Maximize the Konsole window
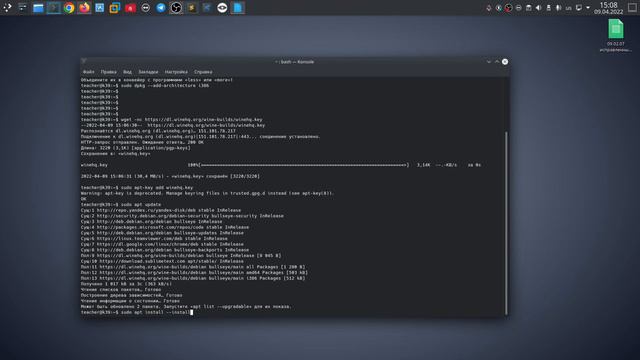The height and width of the screenshot is (360, 640). tap(497, 62)
